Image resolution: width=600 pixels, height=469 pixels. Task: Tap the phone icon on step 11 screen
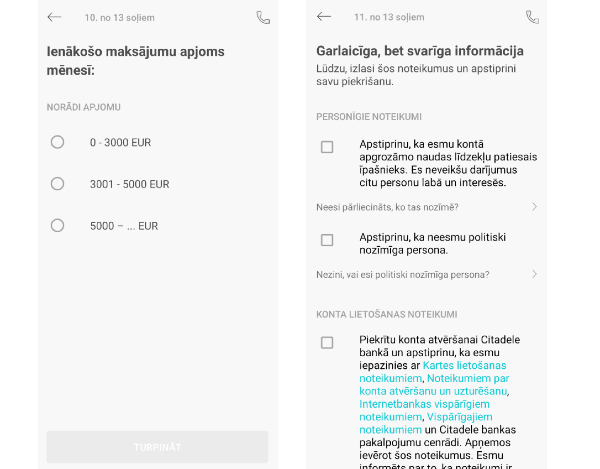point(533,17)
